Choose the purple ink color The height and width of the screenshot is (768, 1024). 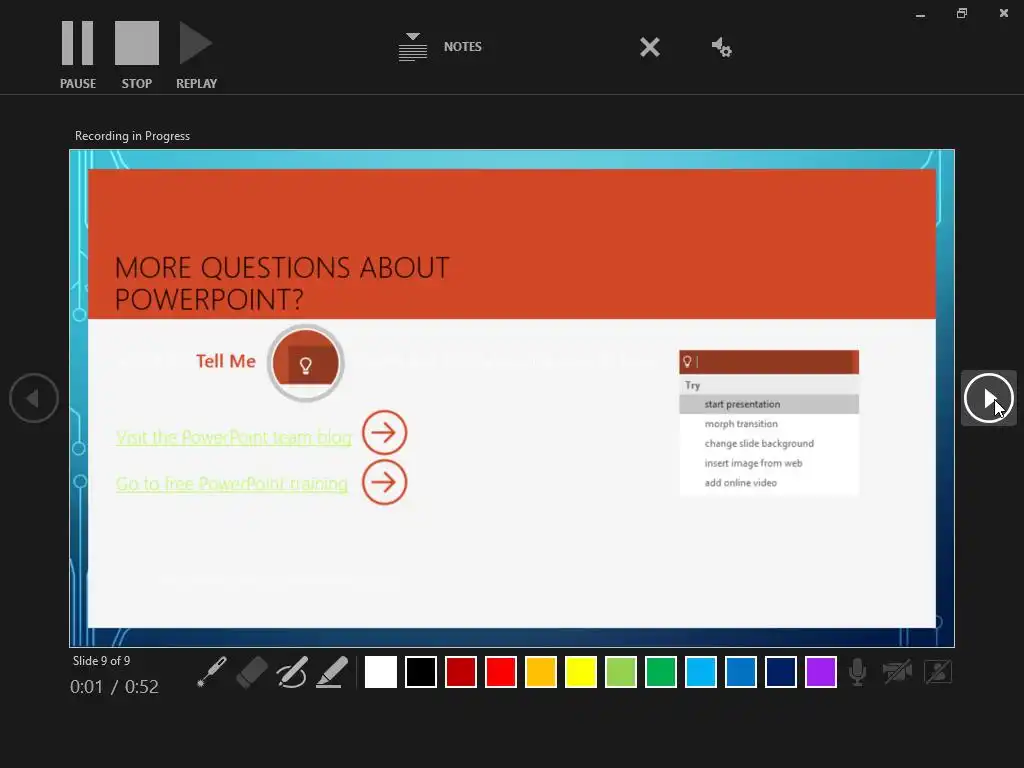point(821,672)
